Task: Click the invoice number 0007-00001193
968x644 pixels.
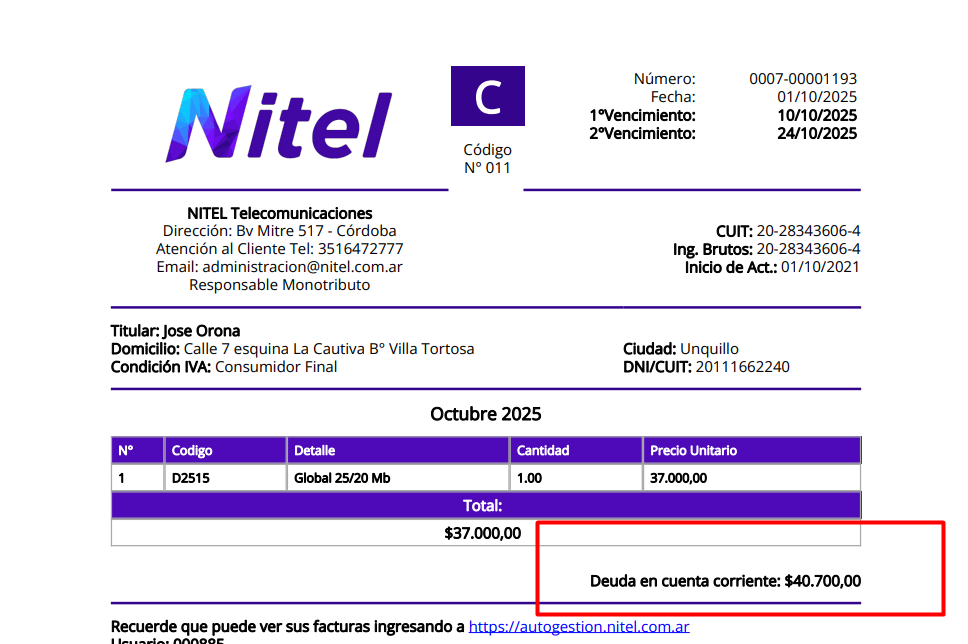Action: tap(803, 79)
